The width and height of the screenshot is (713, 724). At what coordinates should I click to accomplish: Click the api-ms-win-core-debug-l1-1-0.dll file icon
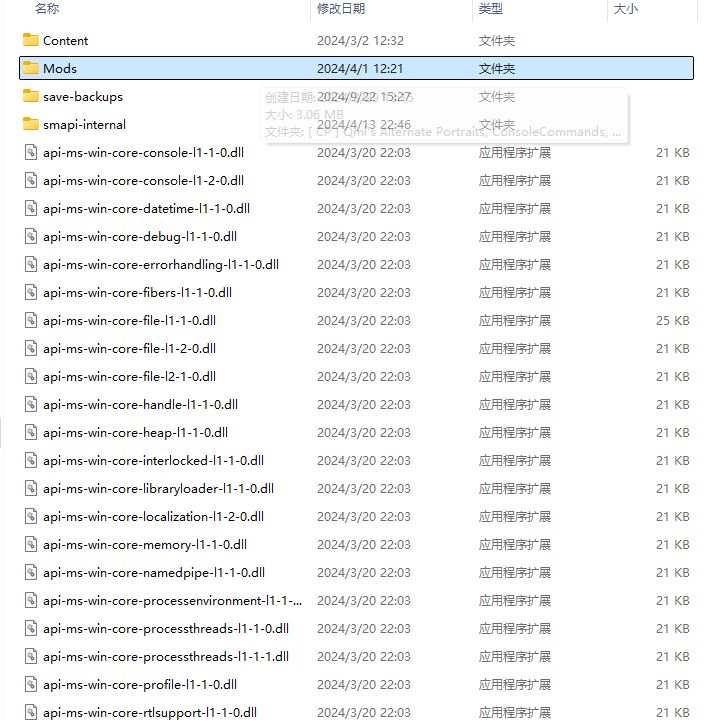click(31, 236)
